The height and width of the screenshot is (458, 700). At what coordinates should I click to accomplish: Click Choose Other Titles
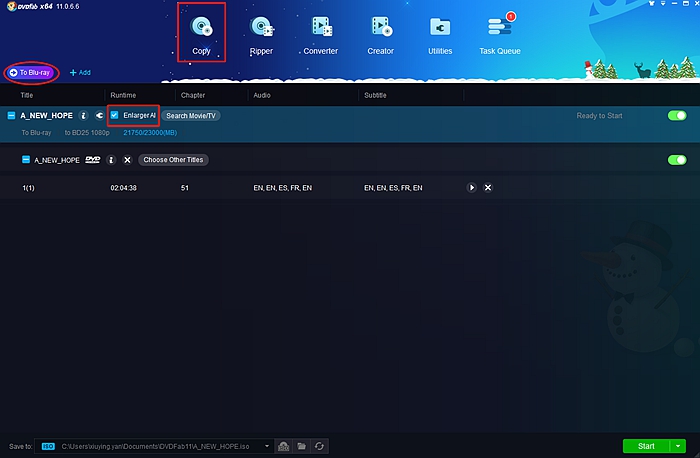point(172,160)
